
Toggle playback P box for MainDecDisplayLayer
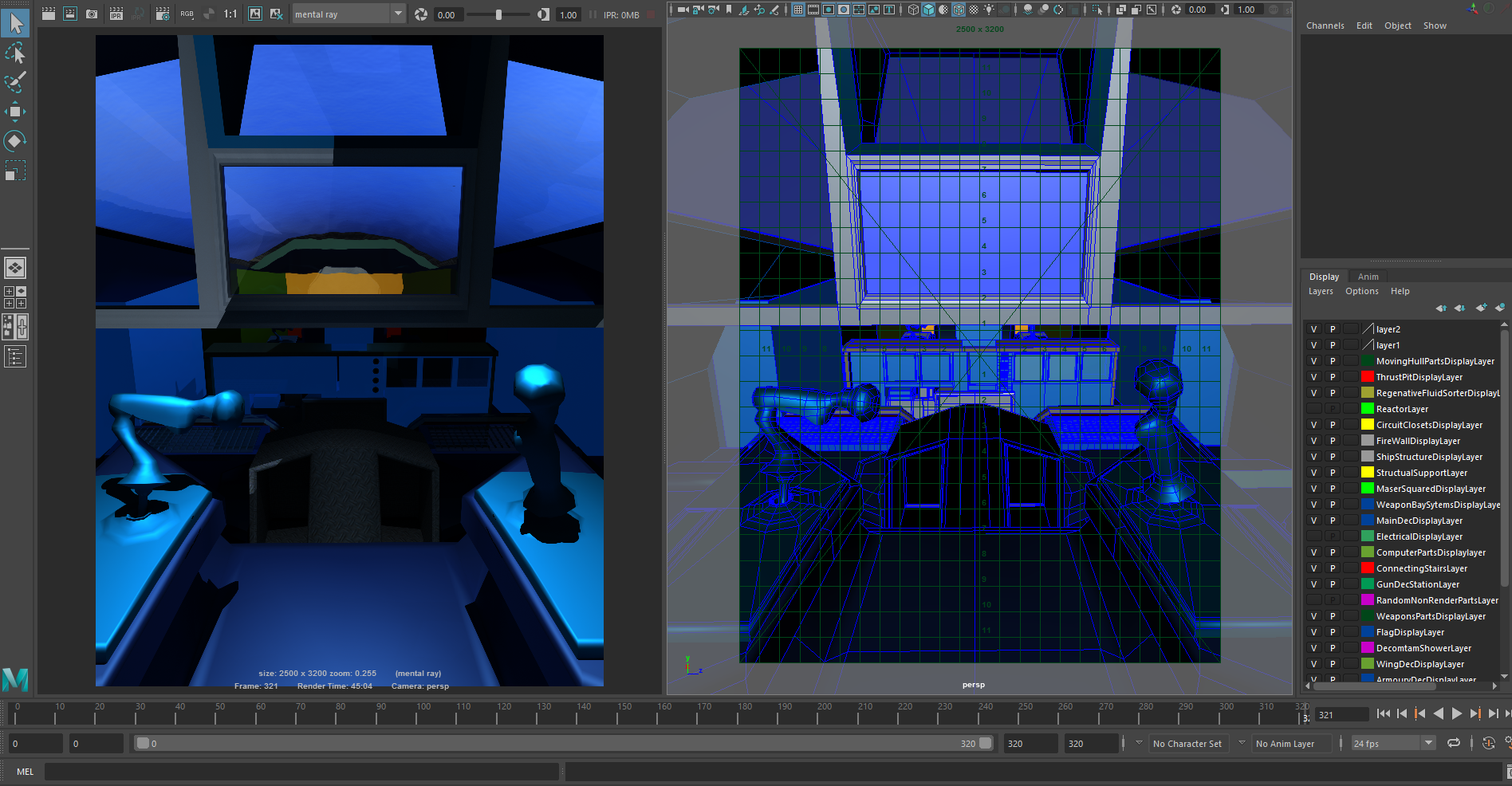(1332, 521)
